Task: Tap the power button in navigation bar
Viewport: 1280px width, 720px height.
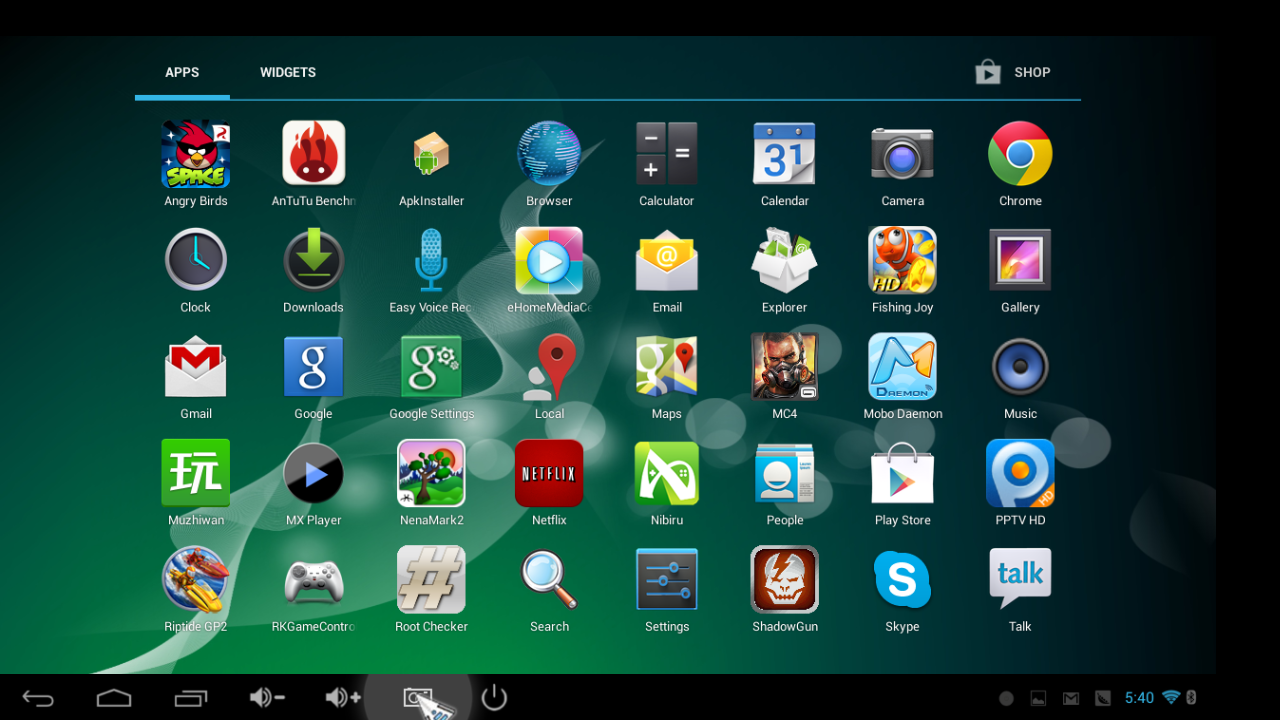Action: point(495,698)
